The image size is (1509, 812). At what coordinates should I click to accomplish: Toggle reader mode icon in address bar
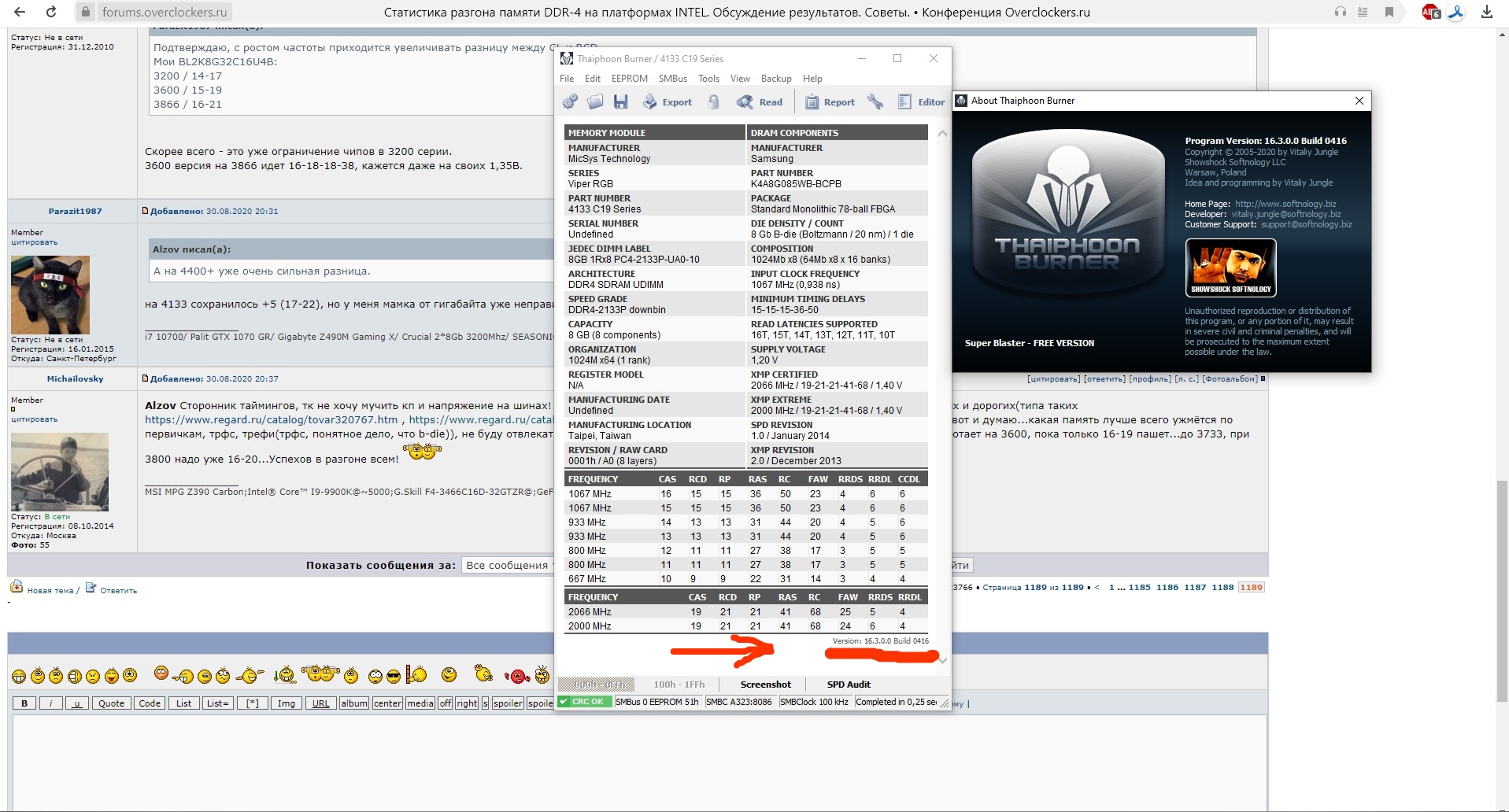tap(1363, 12)
